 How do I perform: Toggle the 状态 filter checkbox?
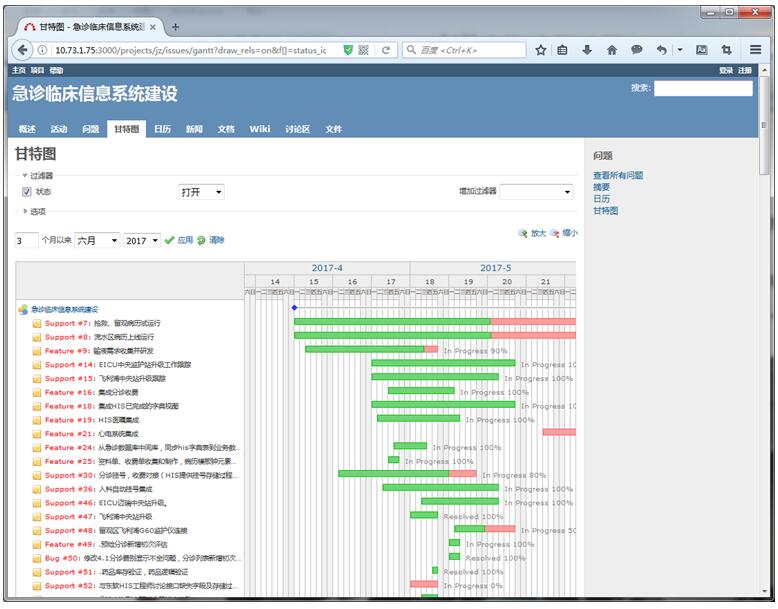point(27,191)
